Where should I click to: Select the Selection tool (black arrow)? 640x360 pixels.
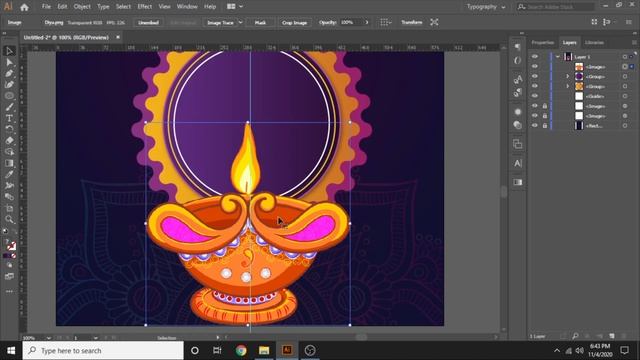coord(9,51)
